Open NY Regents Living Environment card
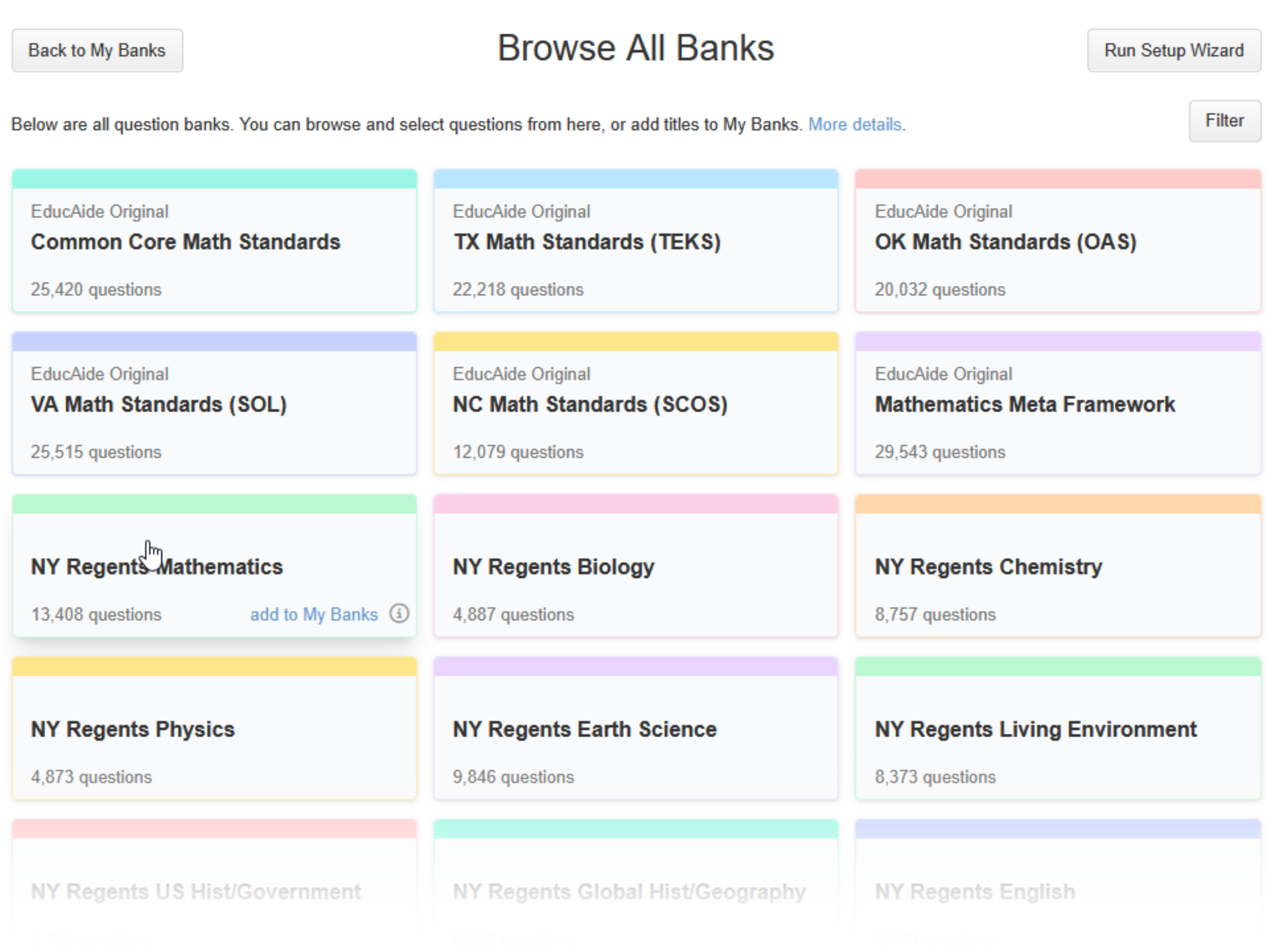 coord(1058,728)
